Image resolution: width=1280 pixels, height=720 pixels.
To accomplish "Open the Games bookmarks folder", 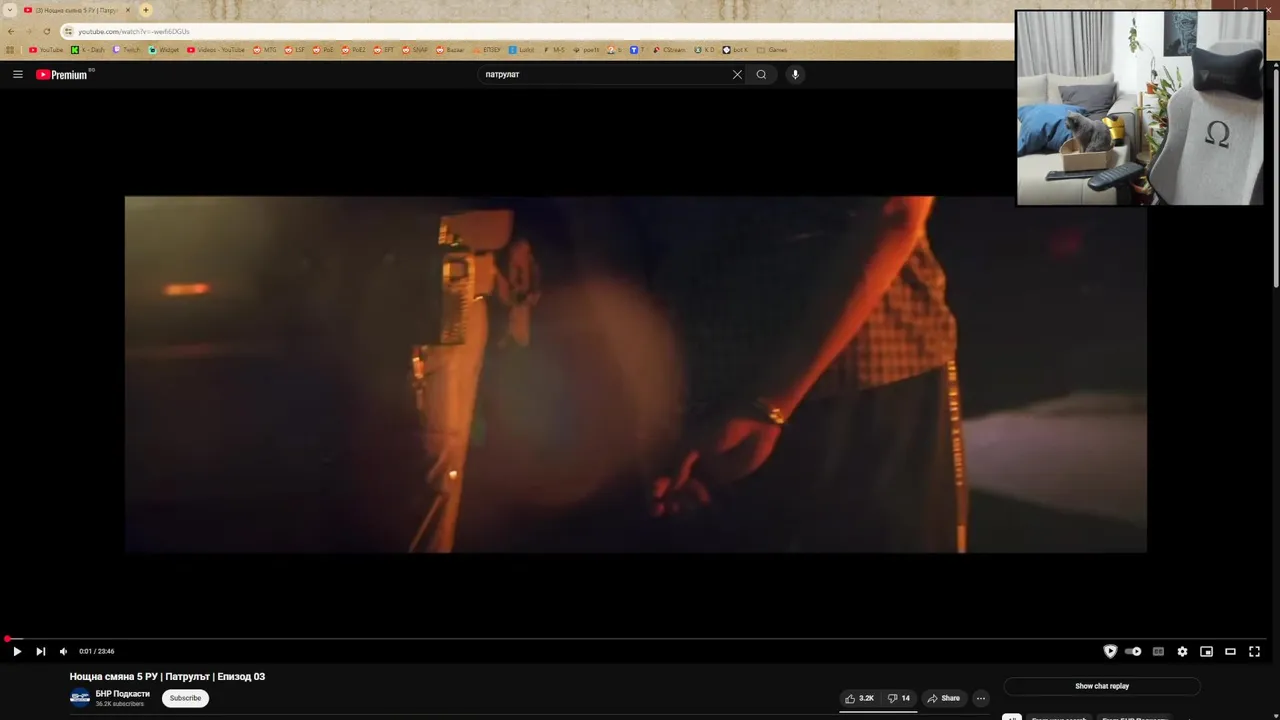I will pyautogui.click(x=772, y=50).
